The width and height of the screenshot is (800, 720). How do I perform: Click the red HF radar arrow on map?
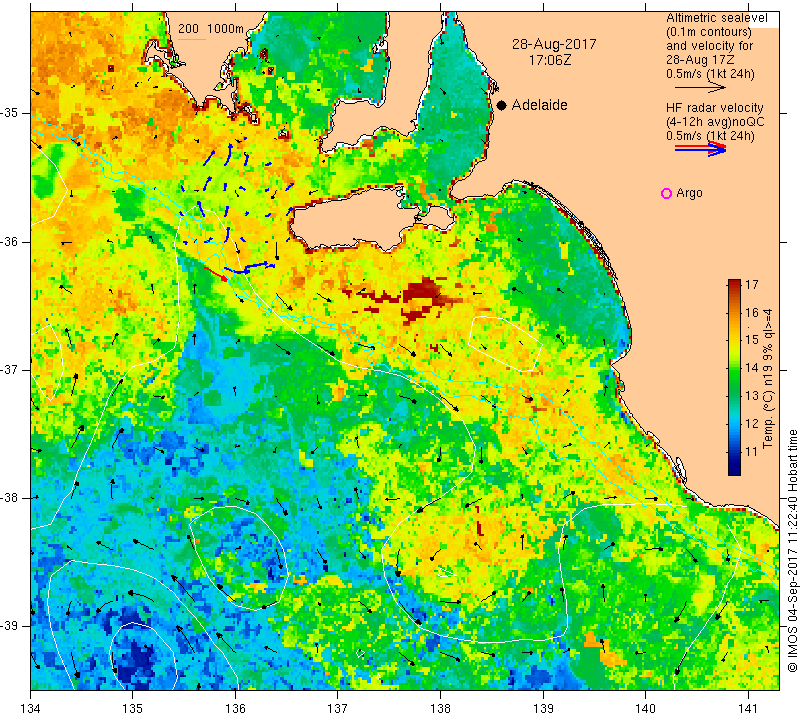click(x=216, y=274)
